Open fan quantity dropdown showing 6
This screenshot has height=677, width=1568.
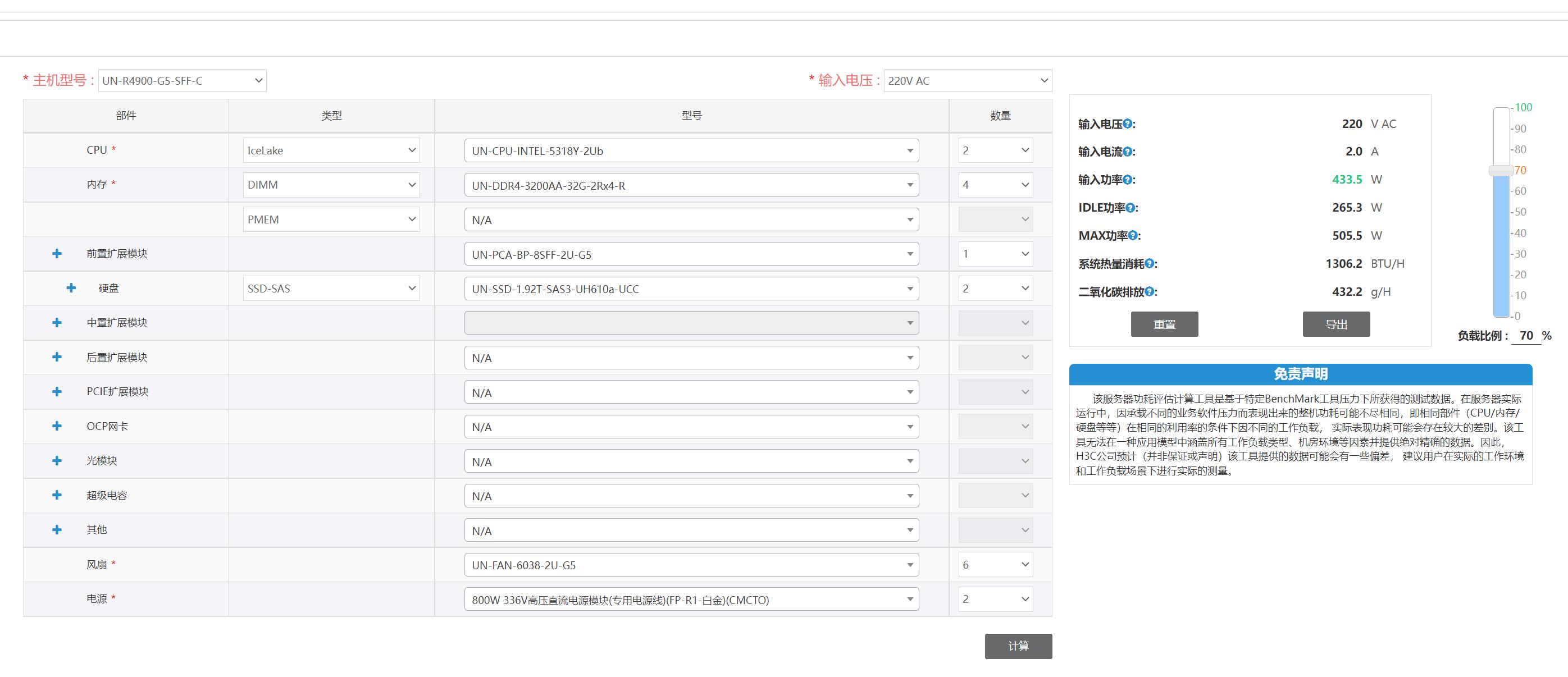coord(995,565)
